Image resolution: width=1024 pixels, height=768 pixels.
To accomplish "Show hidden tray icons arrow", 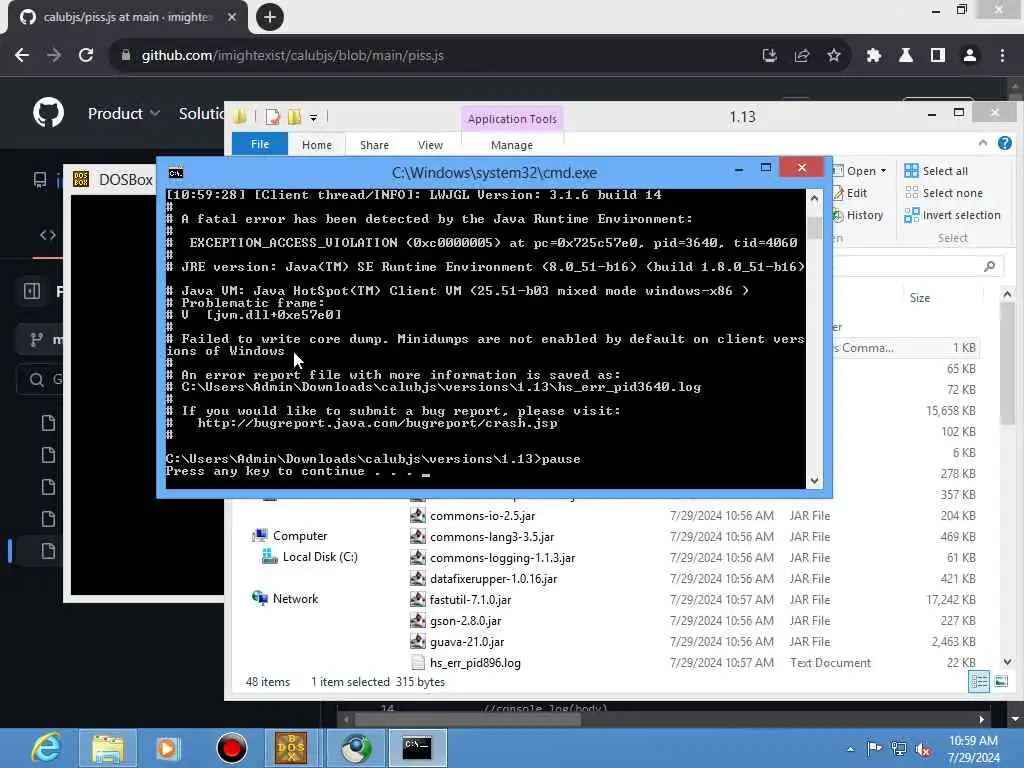I will tap(850, 749).
